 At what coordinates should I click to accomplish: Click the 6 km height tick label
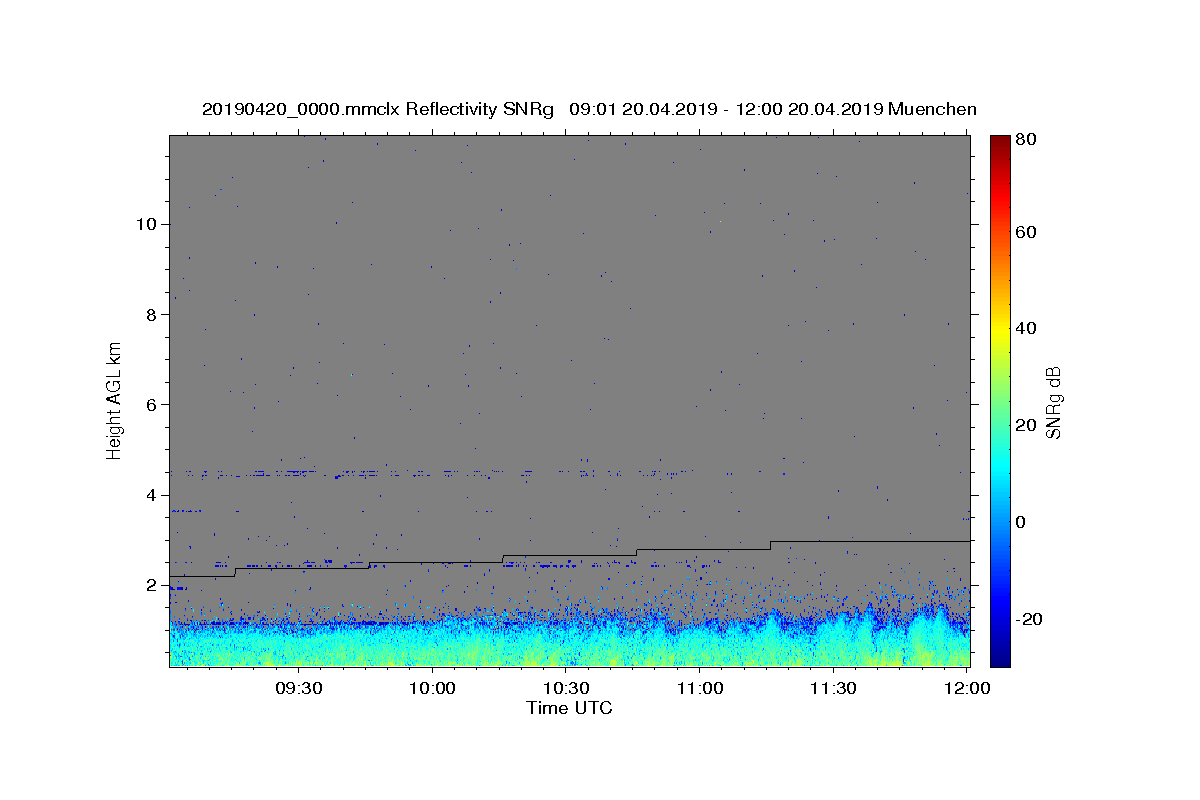pyautogui.click(x=149, y=404)
